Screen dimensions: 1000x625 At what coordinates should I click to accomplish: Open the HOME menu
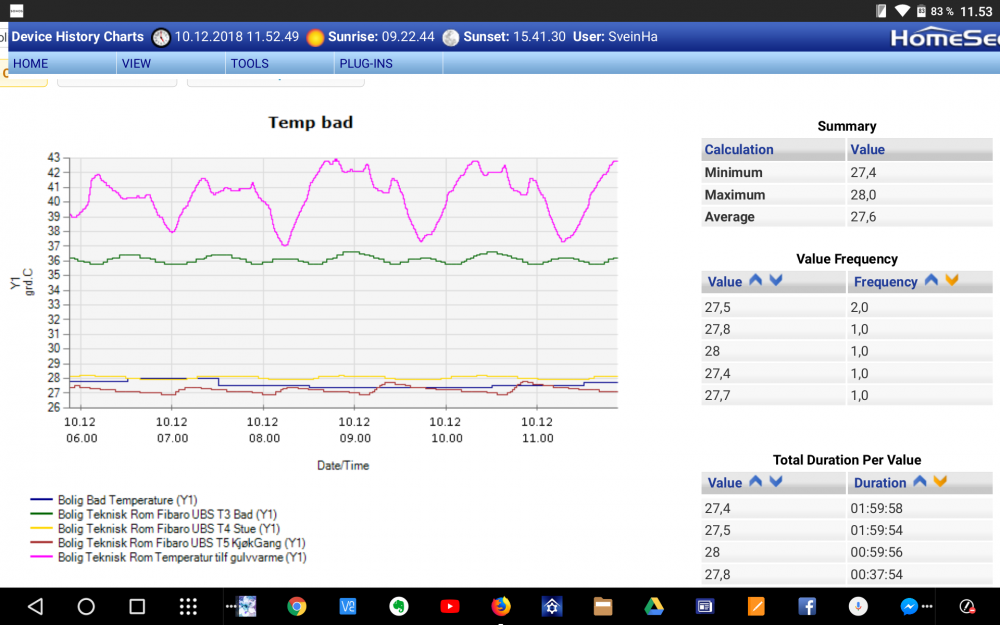tap(31, 64)
